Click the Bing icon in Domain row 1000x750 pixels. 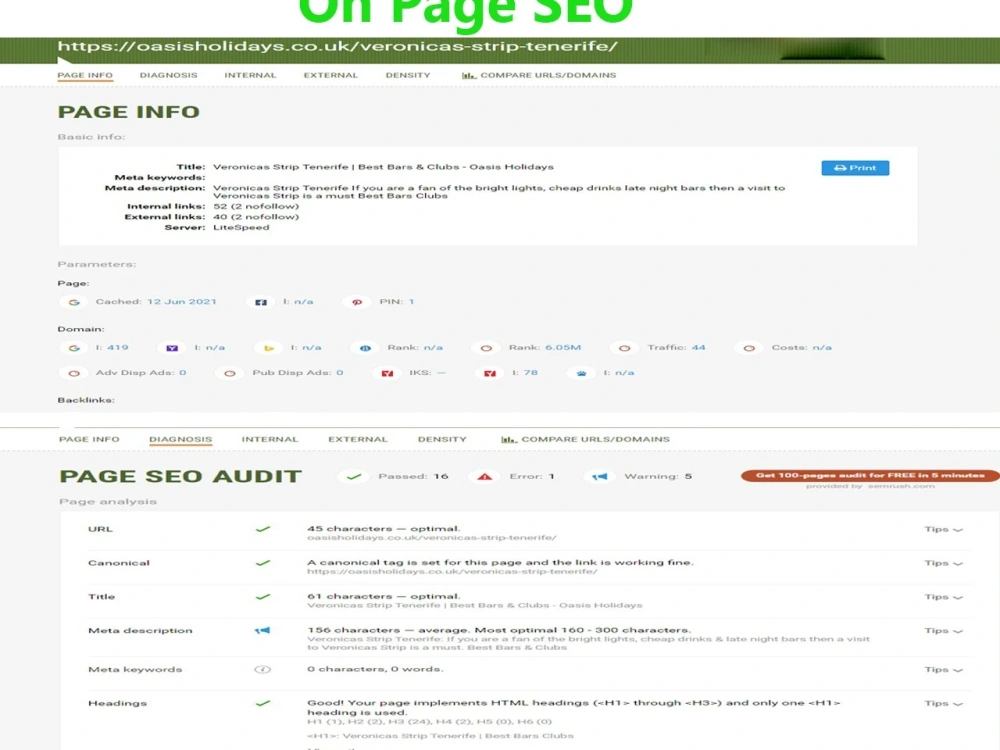click(268, 348)
